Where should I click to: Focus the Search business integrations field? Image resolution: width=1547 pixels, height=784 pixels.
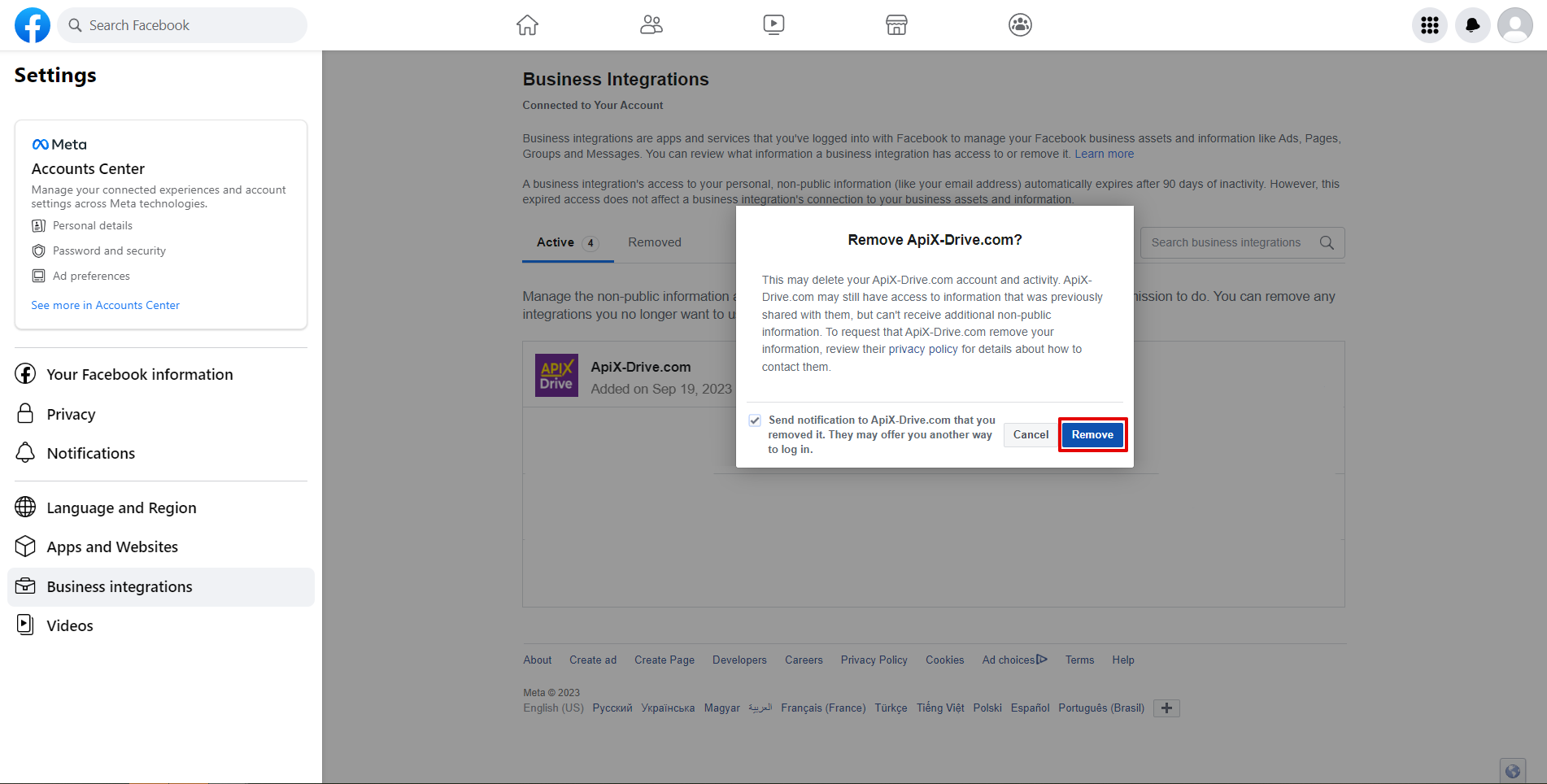1242,242
